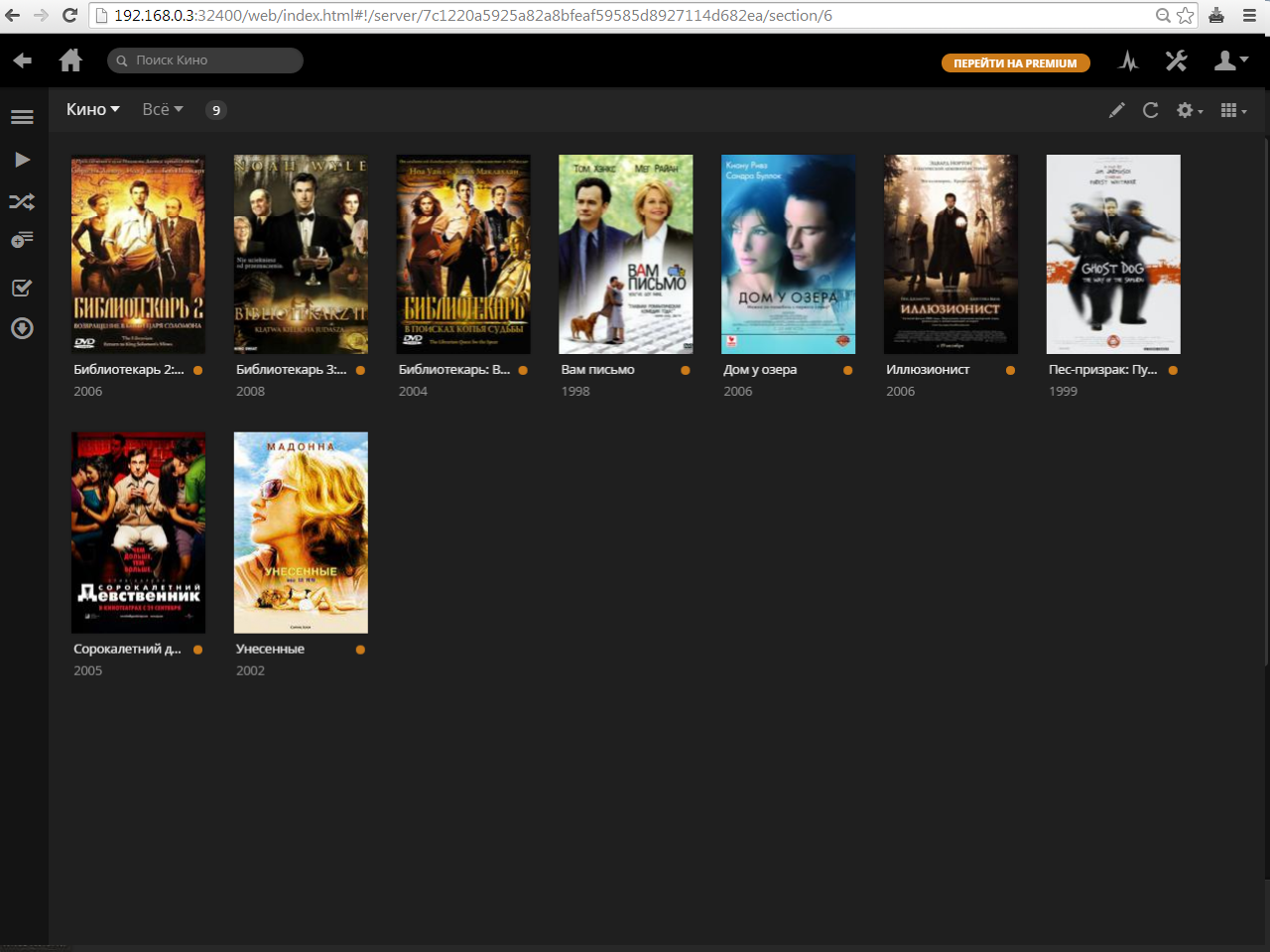Toggle unwatched dot for Библиотекарь 2004
Image resolution: width=1270 pixels, height=952 pixels.
click(523, 370)
